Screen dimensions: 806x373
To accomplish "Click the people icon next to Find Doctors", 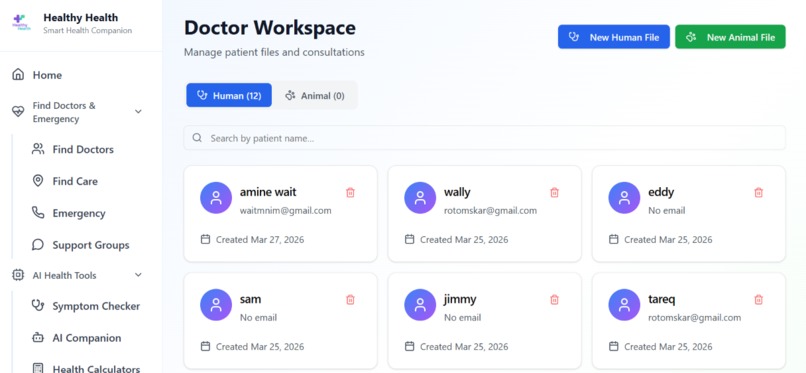I will coord(38,149).
